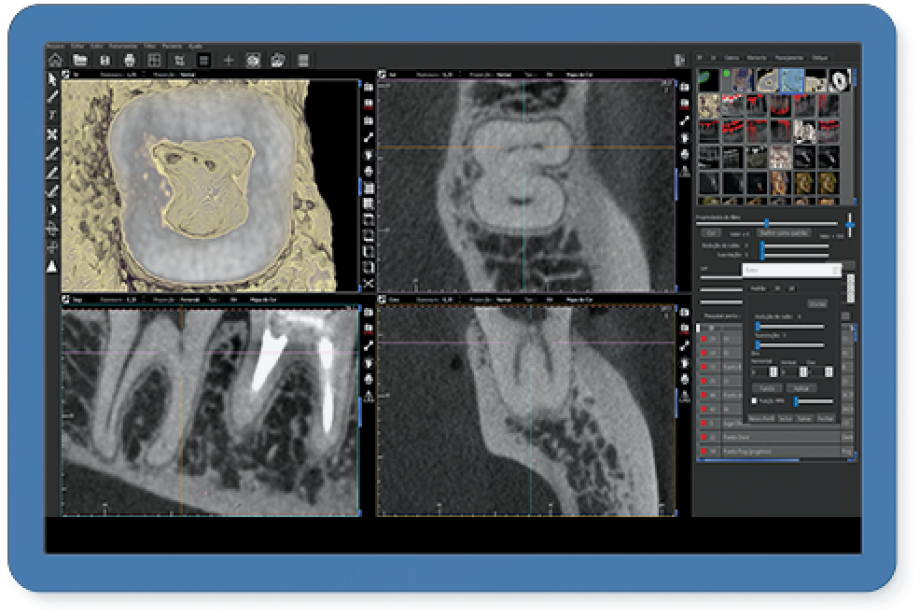Click the Aplicar button in the filter dialog
The width and height of the screenshot is (920, 616).
tap(802, 387)
